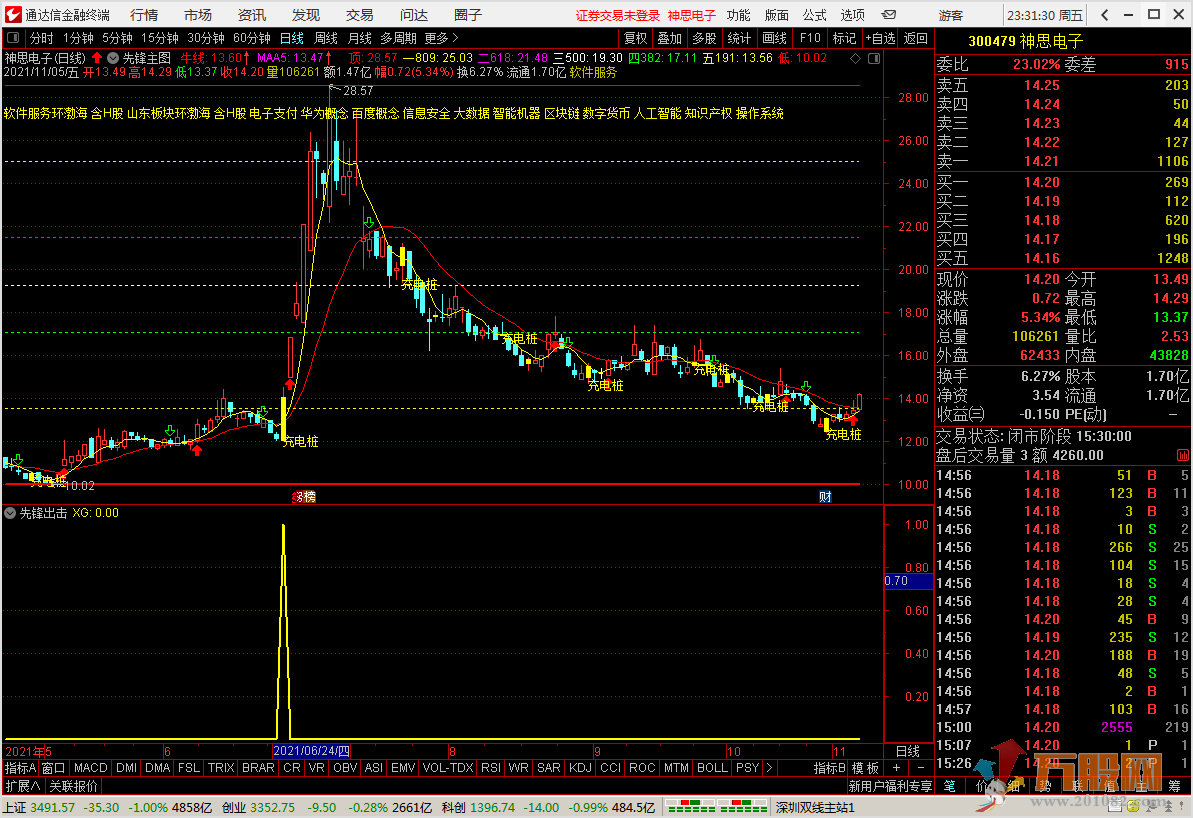Select the 日线 daily period

pyautogui.click(x=291, y=38)
